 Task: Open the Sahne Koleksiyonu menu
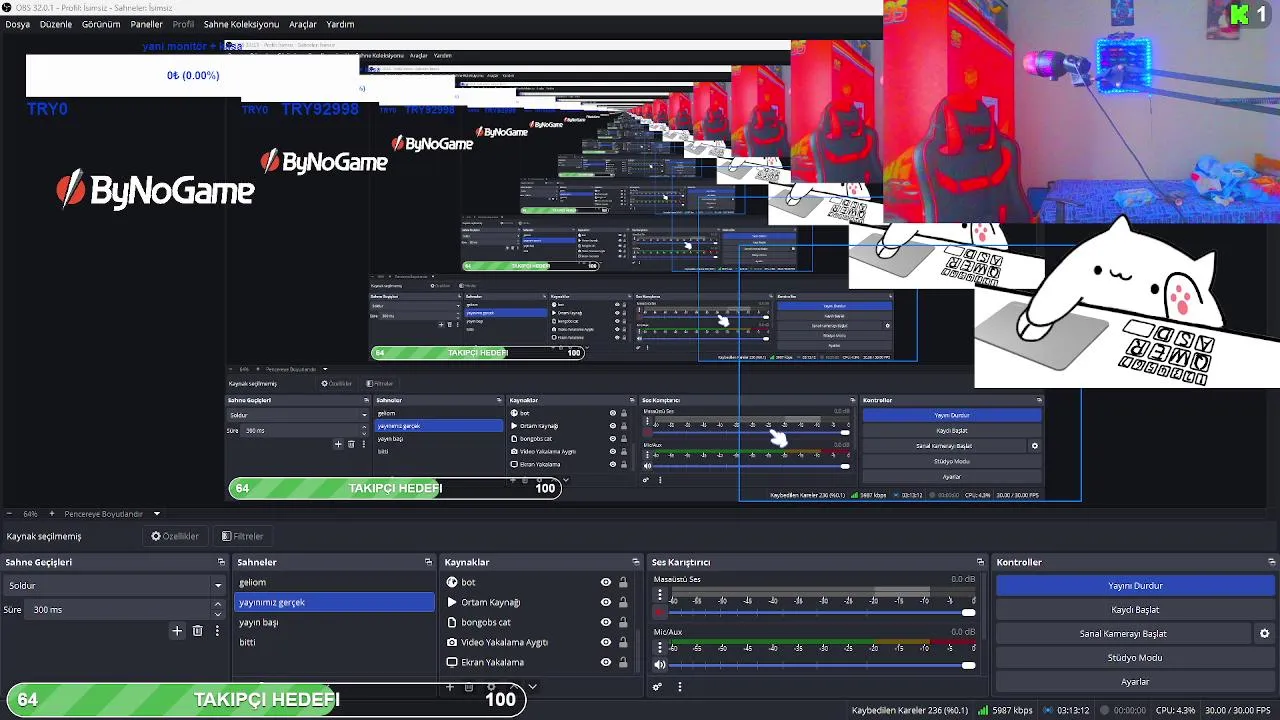click(241, 24)
